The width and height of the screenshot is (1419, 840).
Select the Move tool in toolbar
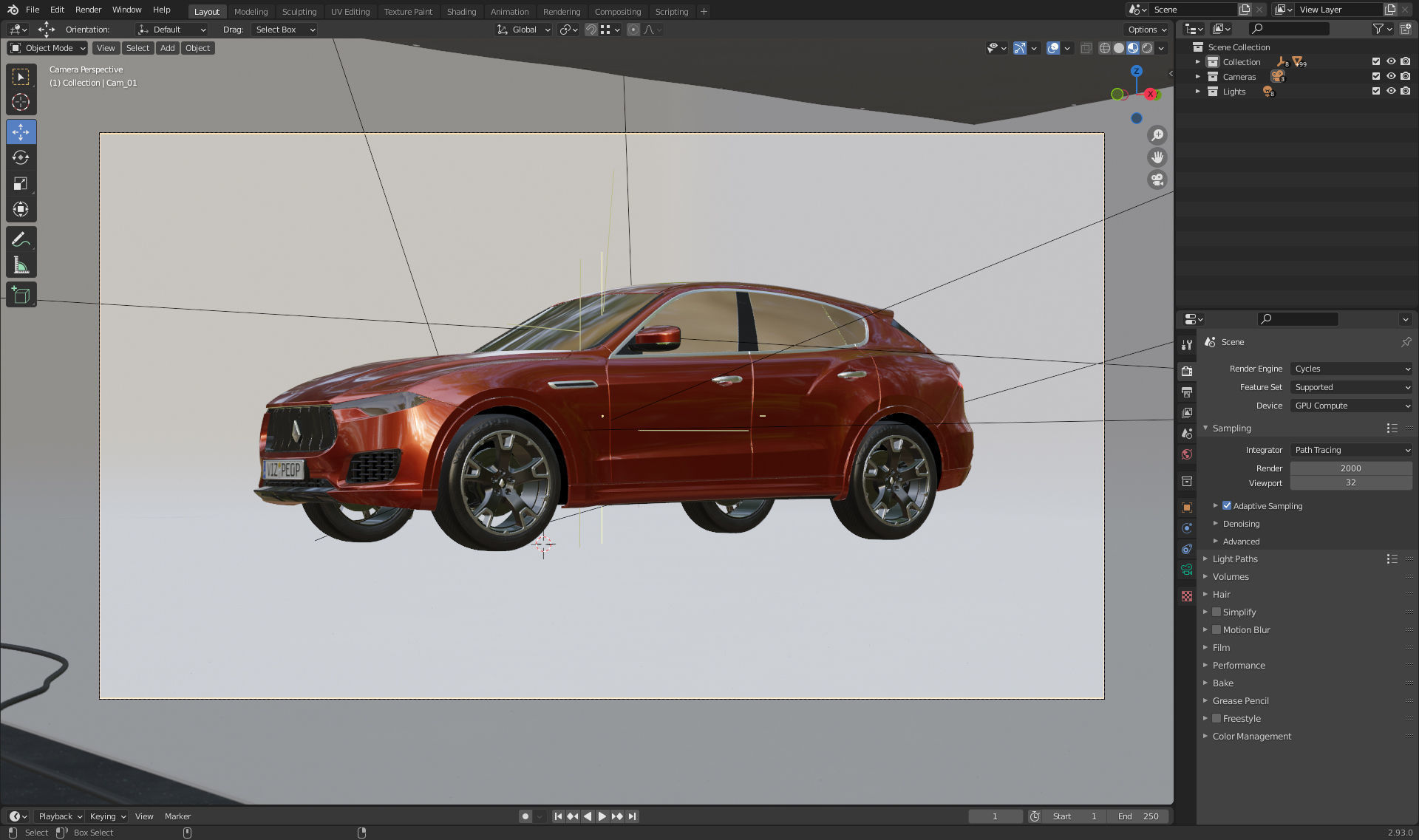tap(21, 132)
